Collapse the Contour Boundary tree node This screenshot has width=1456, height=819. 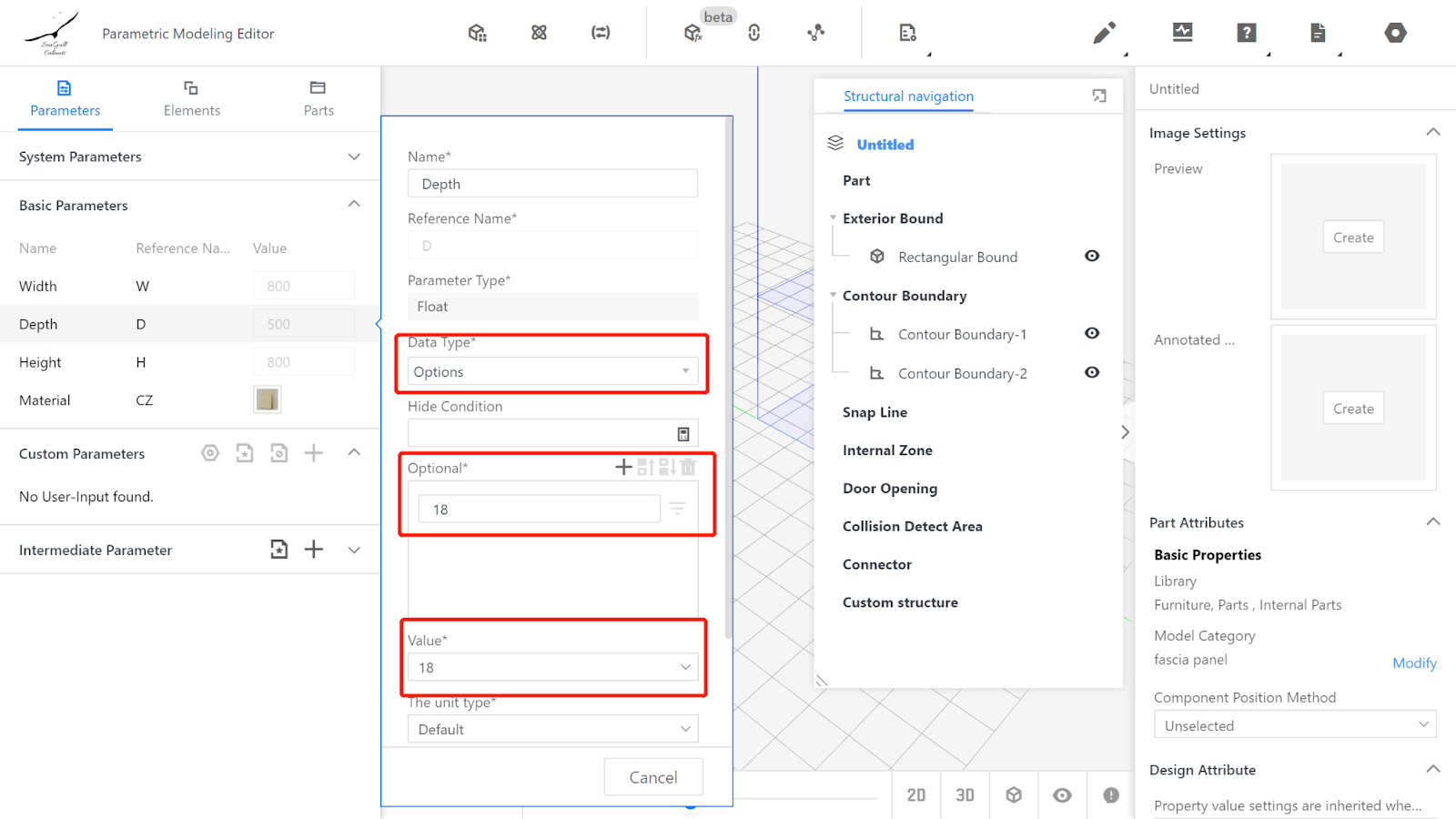pyautogui.click(x=833, y=296)
